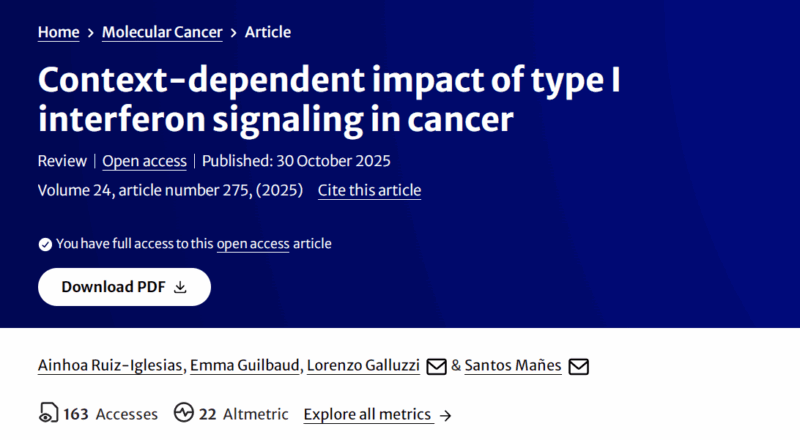
Task: Click chevron before Article breadcrumb
Action: coord(233,33)
